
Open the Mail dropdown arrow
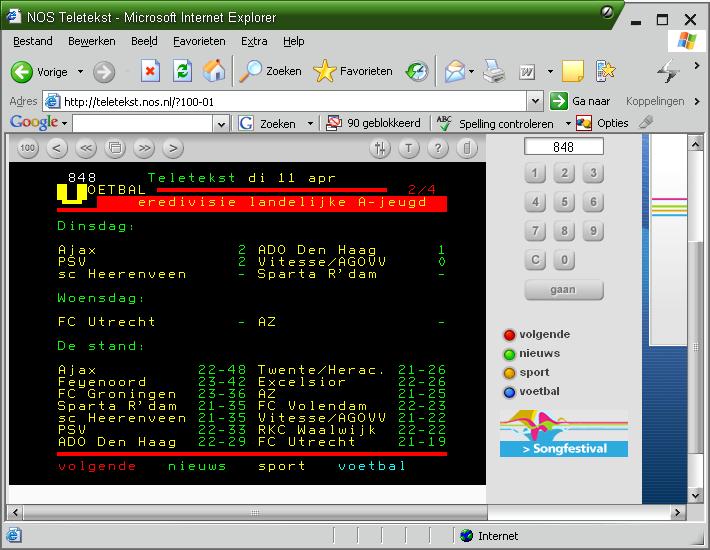[471, 72]
